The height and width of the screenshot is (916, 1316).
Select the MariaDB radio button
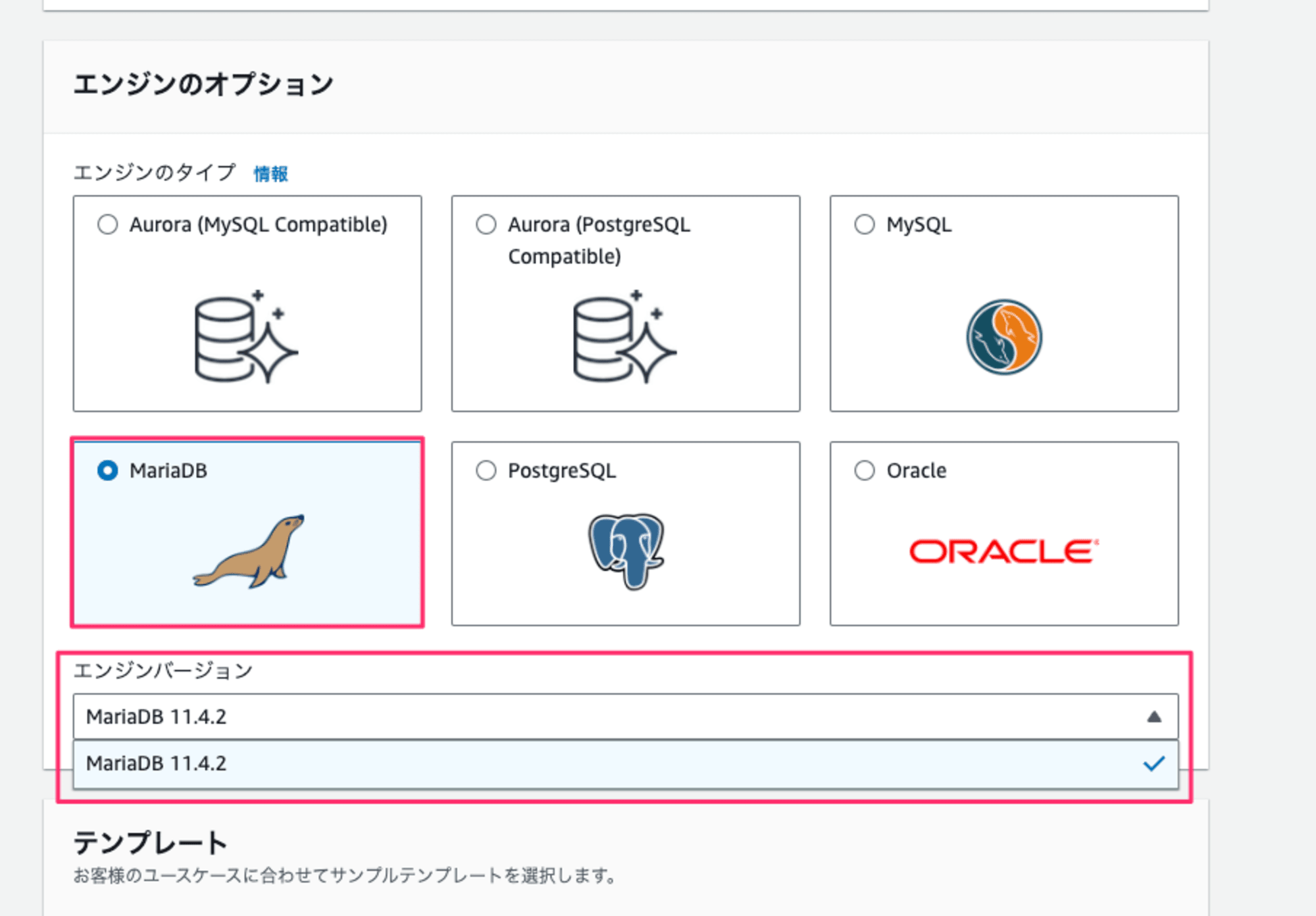(107, 471)
